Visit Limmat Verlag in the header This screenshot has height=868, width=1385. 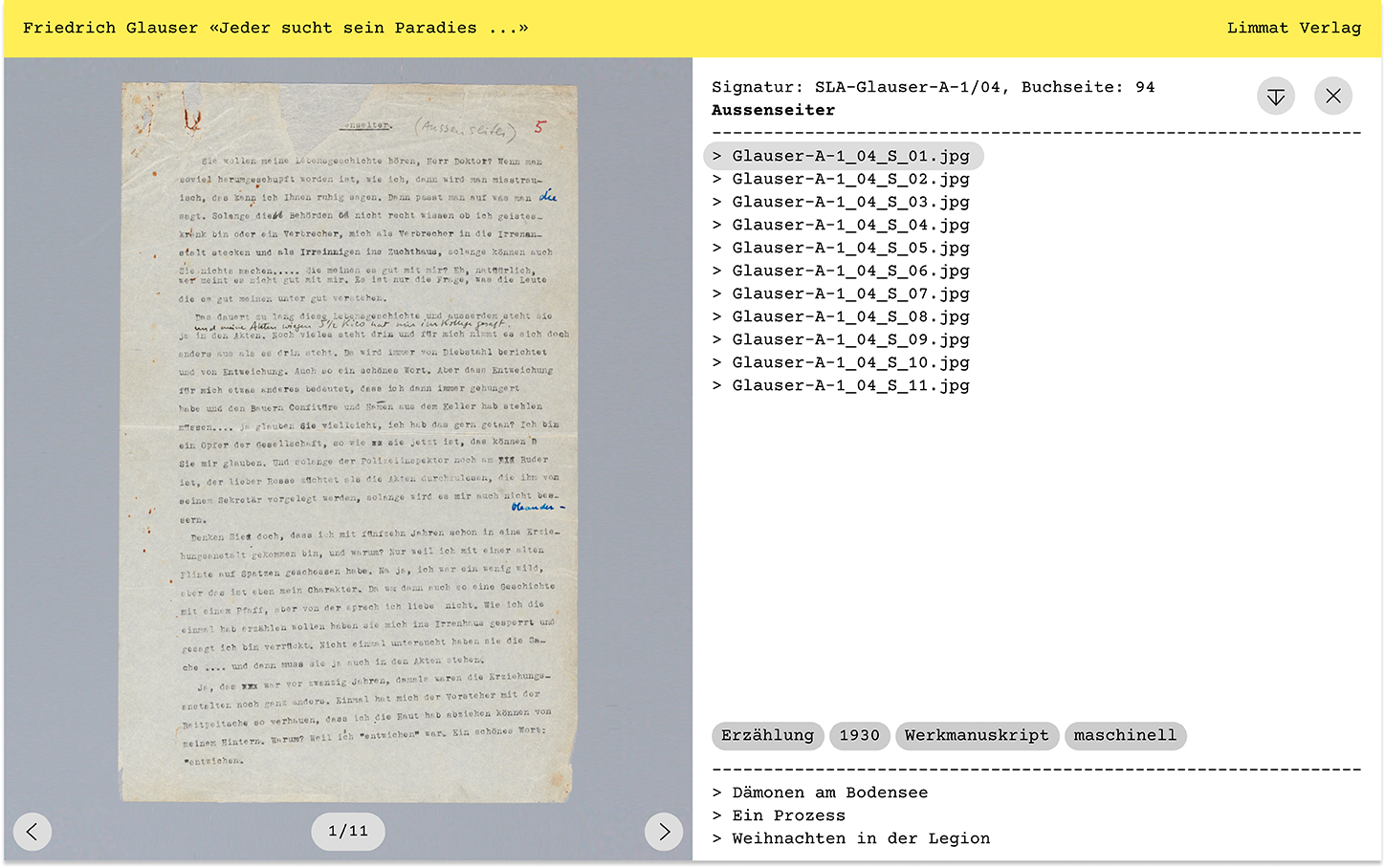point(1293,28)
